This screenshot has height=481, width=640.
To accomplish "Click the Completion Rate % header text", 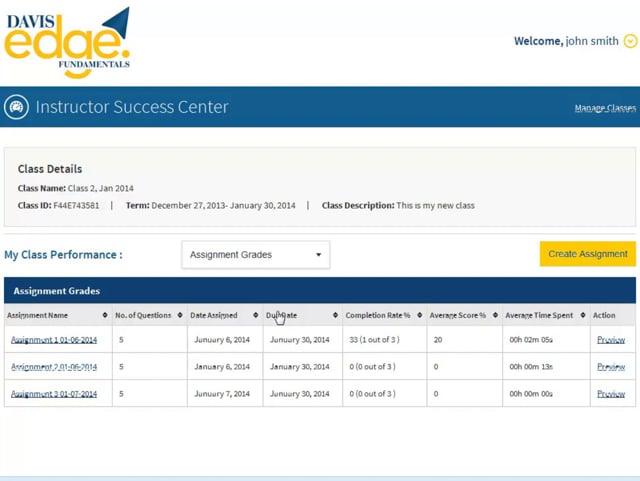I will tap(378, 315).
